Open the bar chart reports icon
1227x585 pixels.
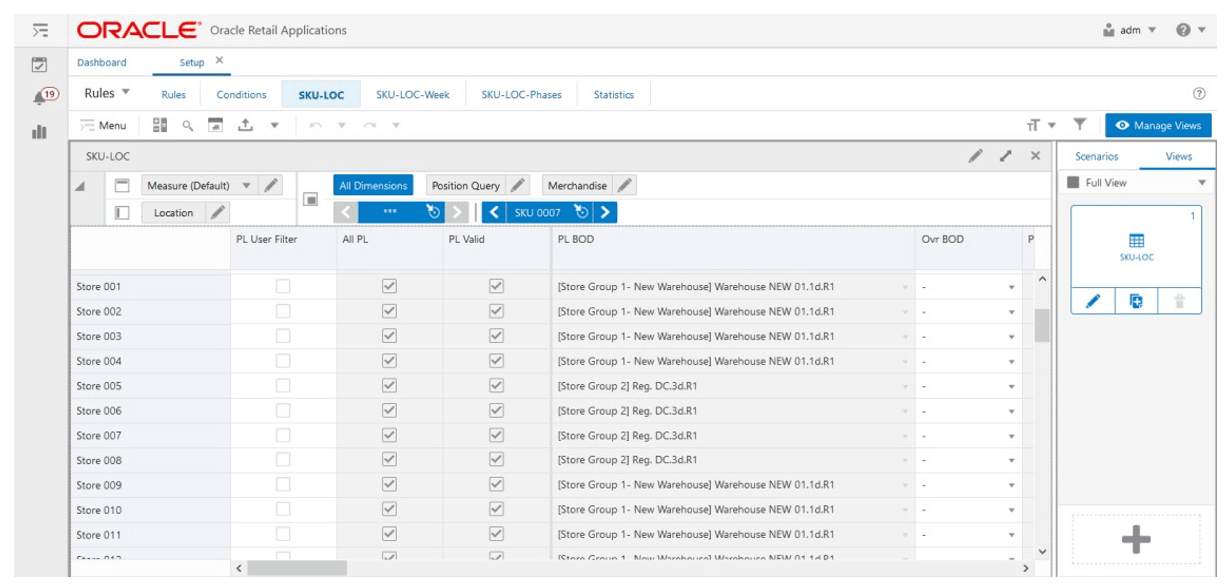click(x=39, y=131)
